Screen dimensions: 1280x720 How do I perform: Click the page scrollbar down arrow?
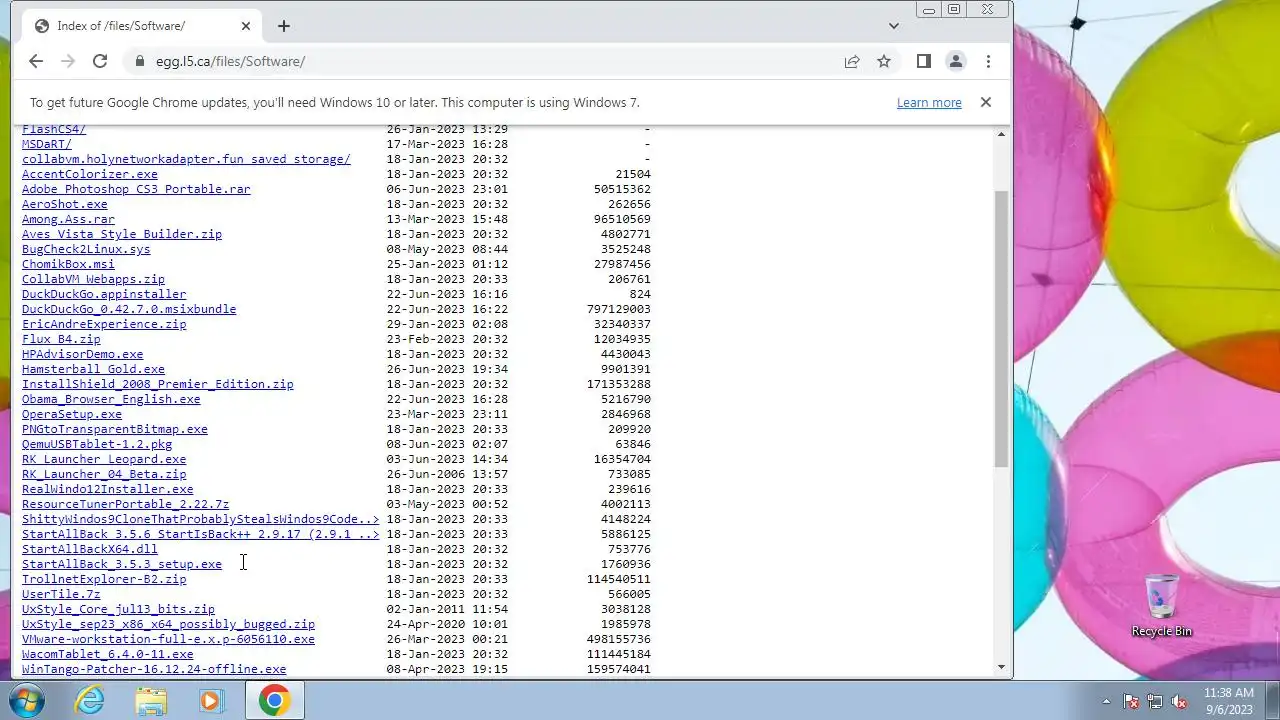tap(1001, 667)
